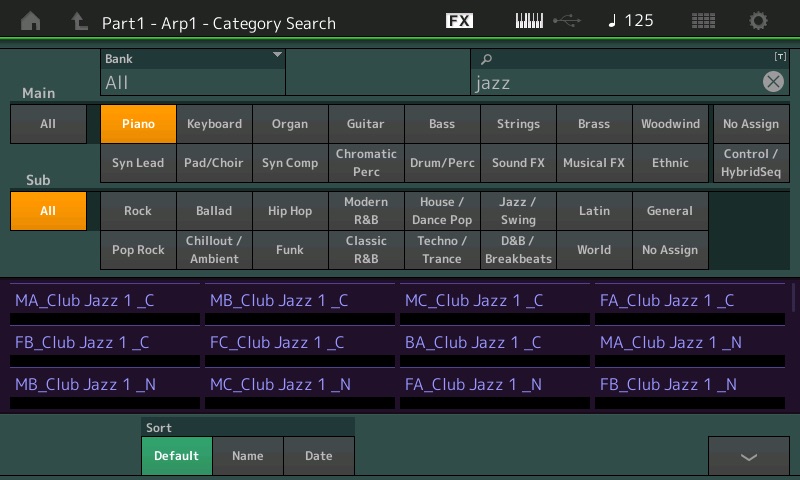The height and width of the screenshot is (480, 800).
Task: Choose the Ethnic category
Action: (x=670, y=163)
